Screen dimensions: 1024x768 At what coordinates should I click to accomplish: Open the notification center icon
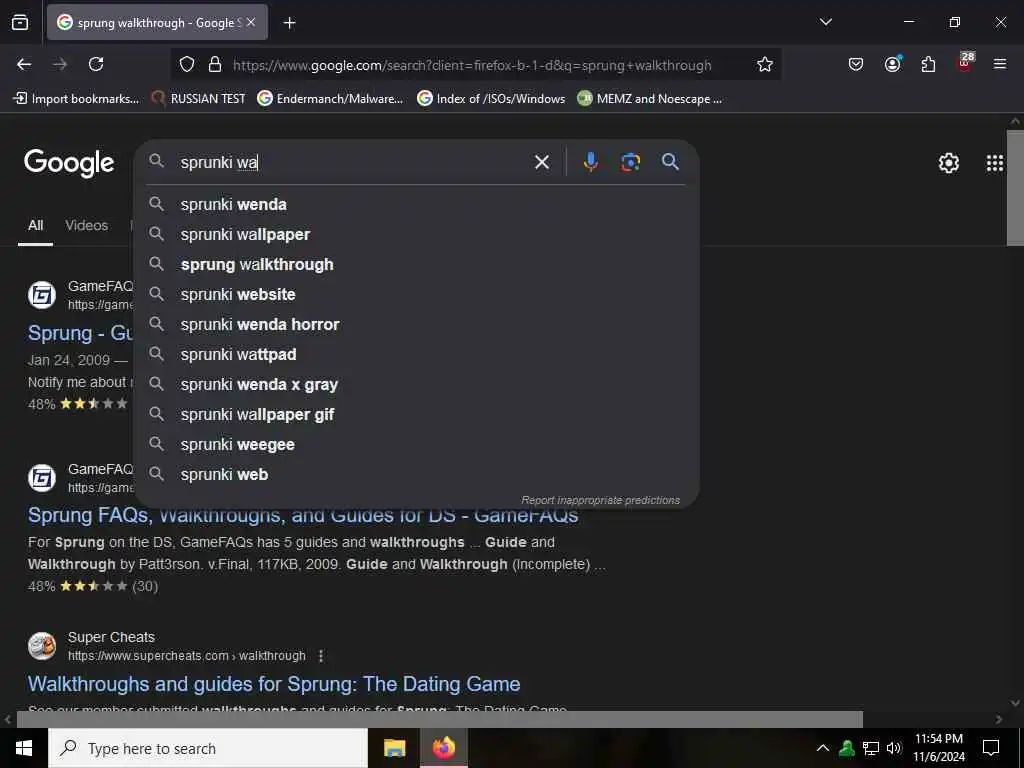991,748
